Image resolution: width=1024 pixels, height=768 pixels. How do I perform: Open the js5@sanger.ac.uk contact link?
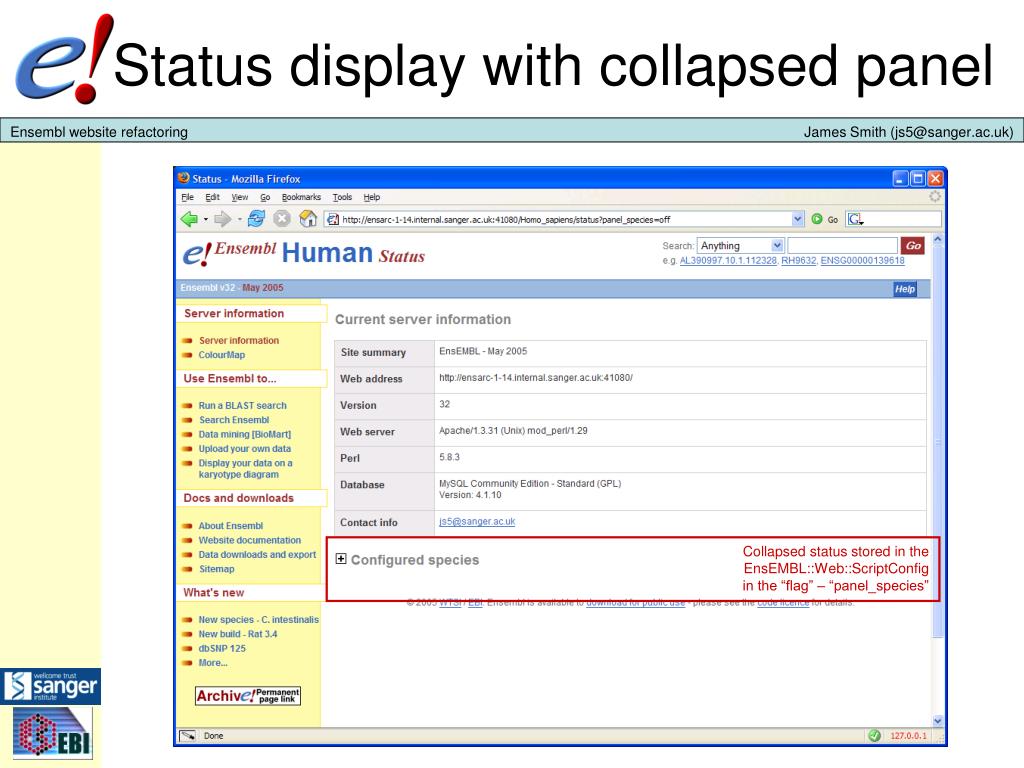click(477, 522)
